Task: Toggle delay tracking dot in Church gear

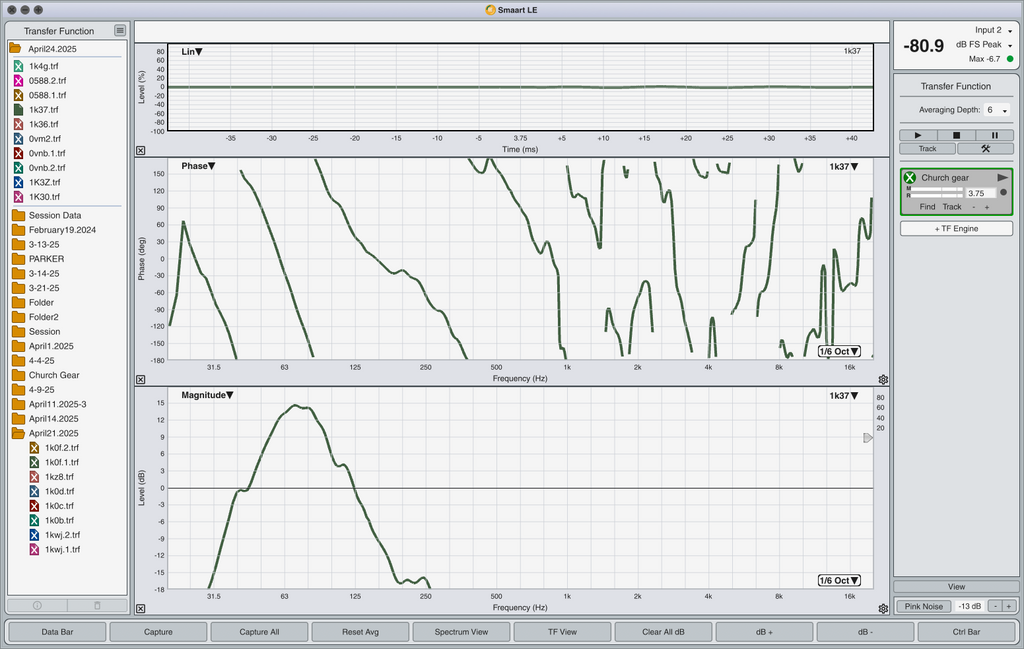Action: coord(1004,193)
